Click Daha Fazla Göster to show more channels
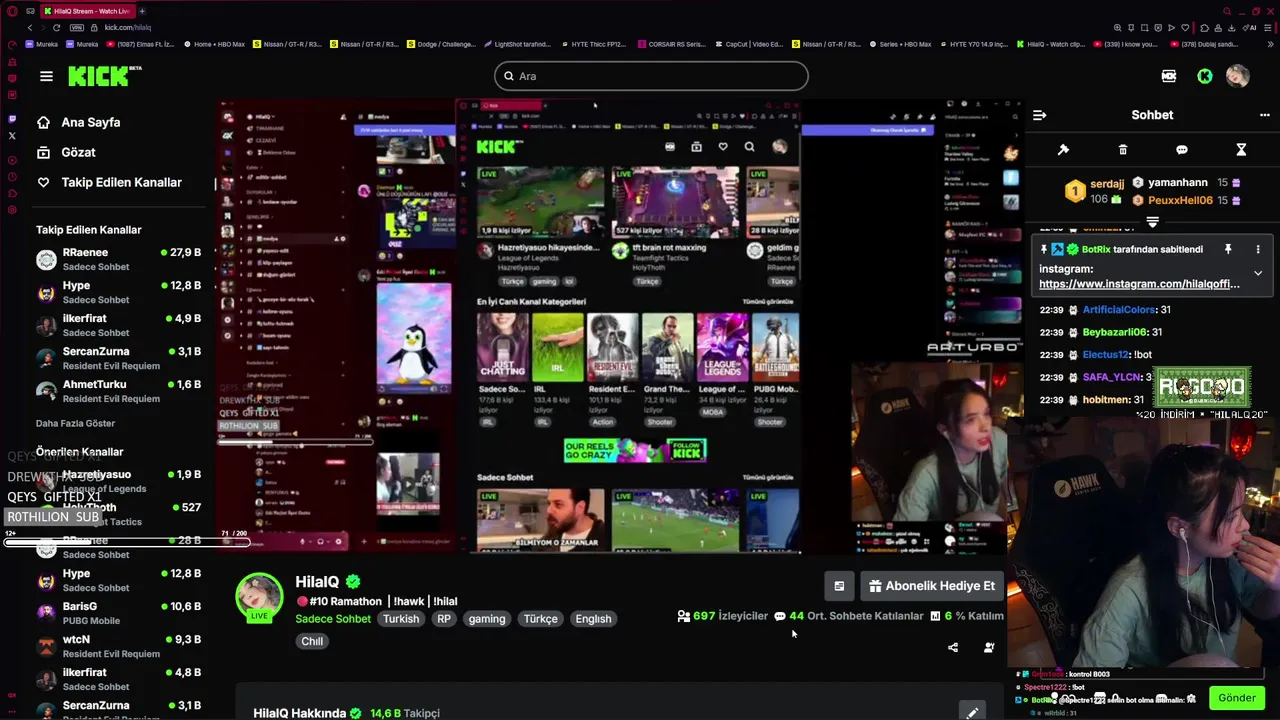Image resolution: width=1280 pixels, height=720 pixels. pos(75,423)
